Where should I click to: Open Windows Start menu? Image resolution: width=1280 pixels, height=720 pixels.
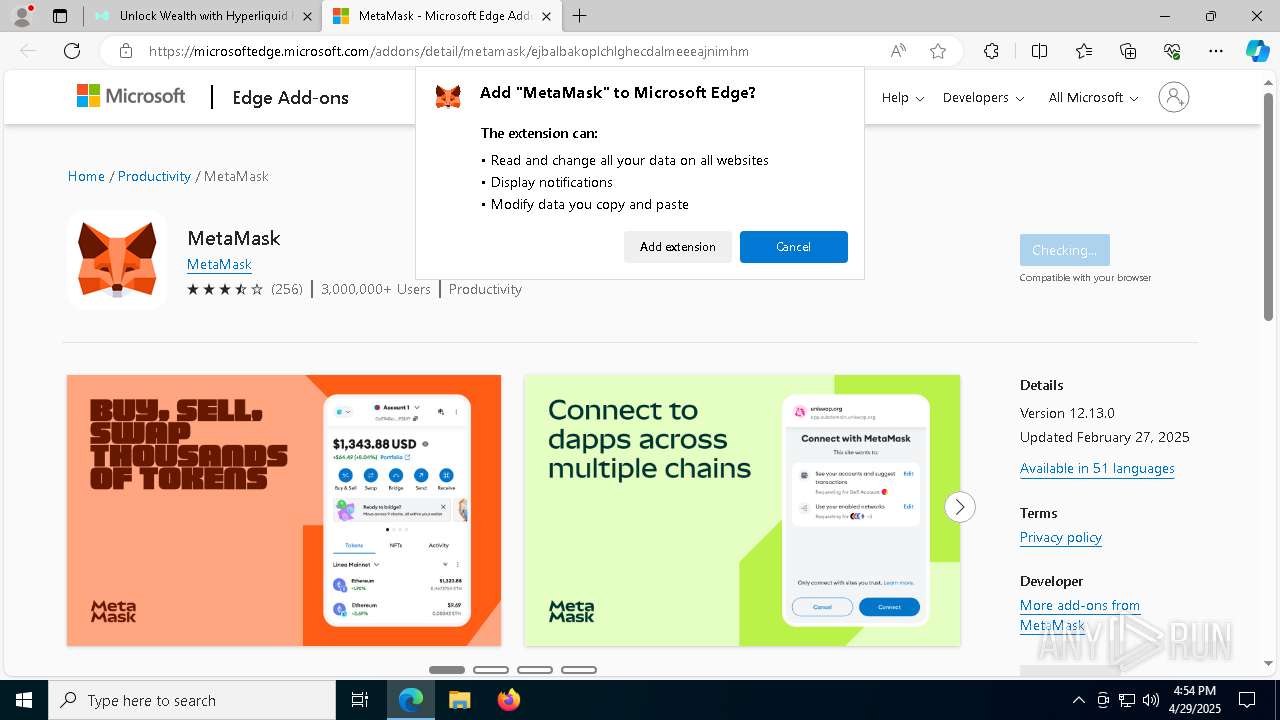point(24,700)
